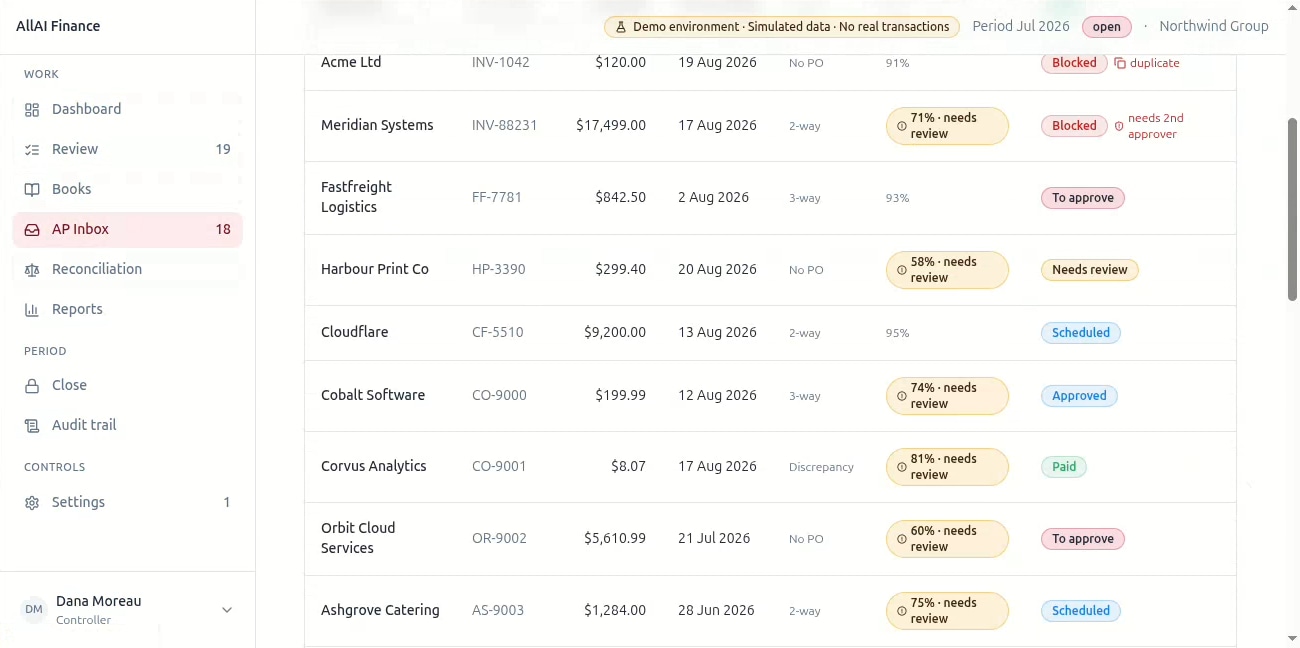Image resolution: width=1300 pixels, height=648 pixels.
Task: Click the Harbour Print Co vendor name
Action: (x=375, y=270)
